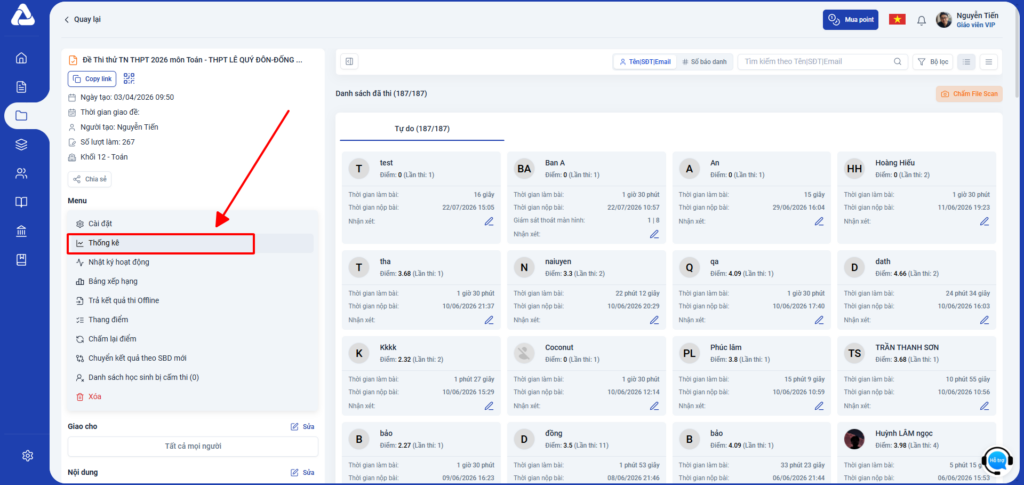The height and width of the screenshot is (485, 1024).
Task: Change language via the Vietnam flag icon
Action: [x=897, y=20]
